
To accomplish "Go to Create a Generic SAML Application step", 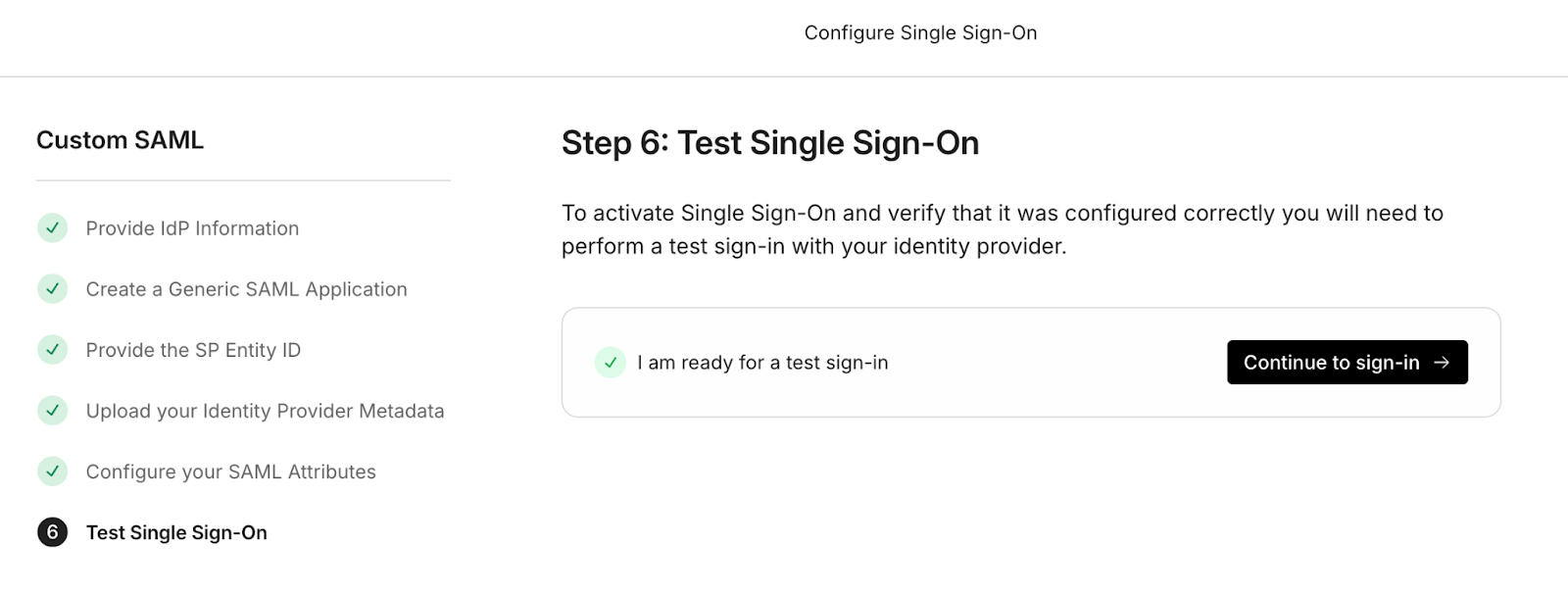I will (246, 289).
